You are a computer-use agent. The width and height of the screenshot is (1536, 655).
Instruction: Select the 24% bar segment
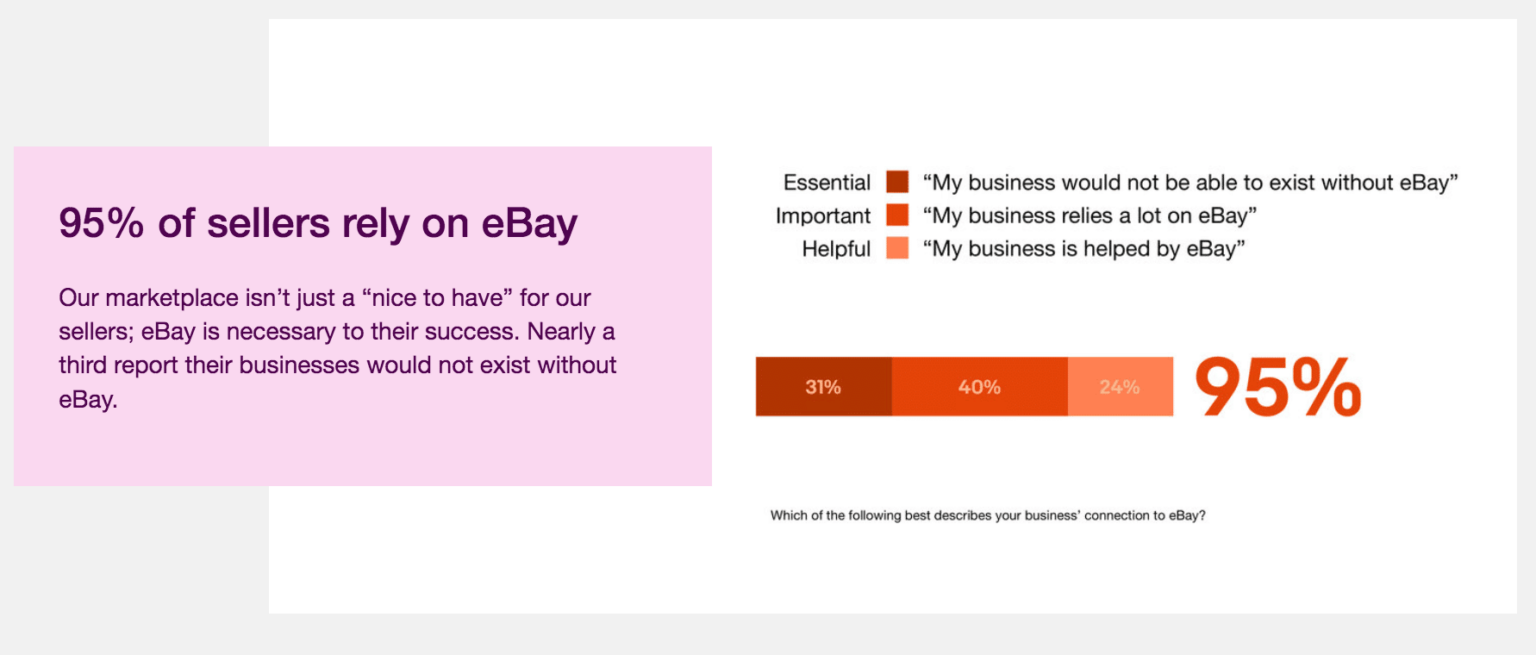[1120, 387]
